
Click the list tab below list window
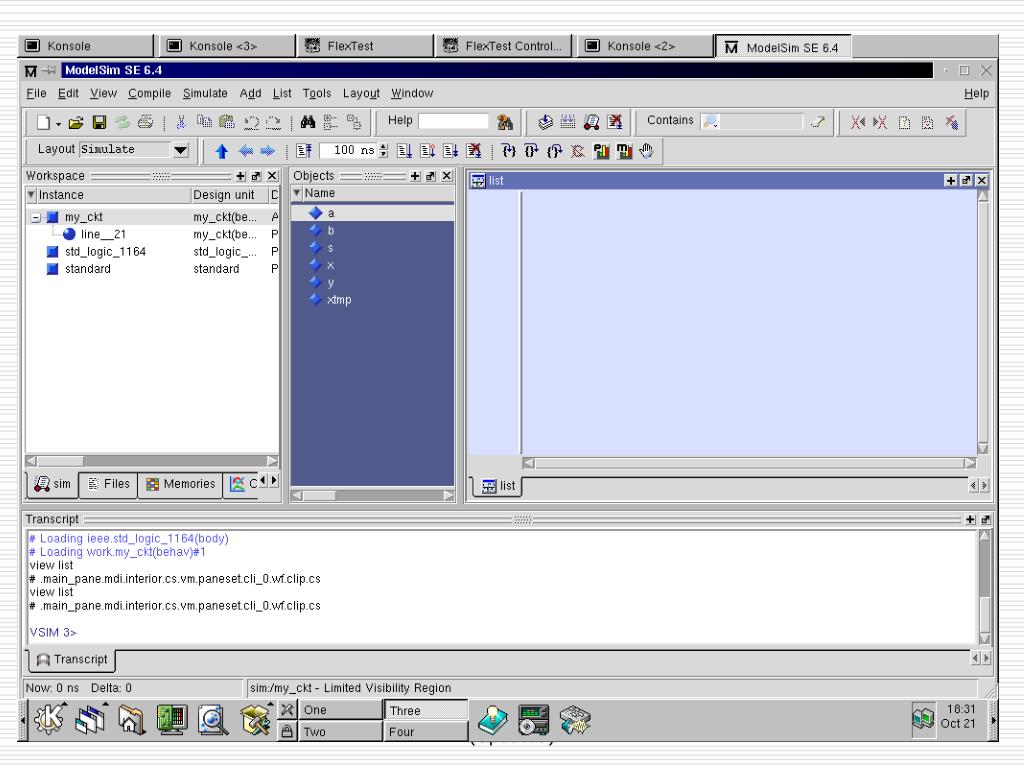tap(498, 486)
